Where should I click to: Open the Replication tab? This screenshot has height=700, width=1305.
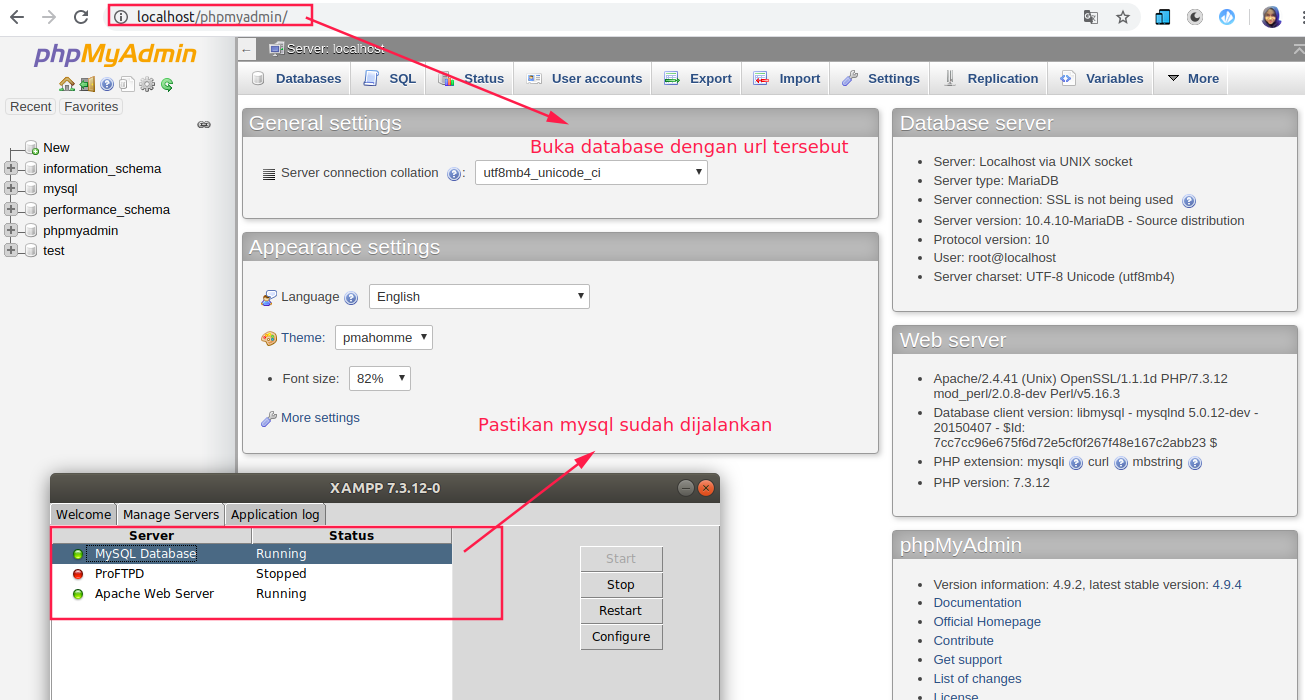[991, 78]
